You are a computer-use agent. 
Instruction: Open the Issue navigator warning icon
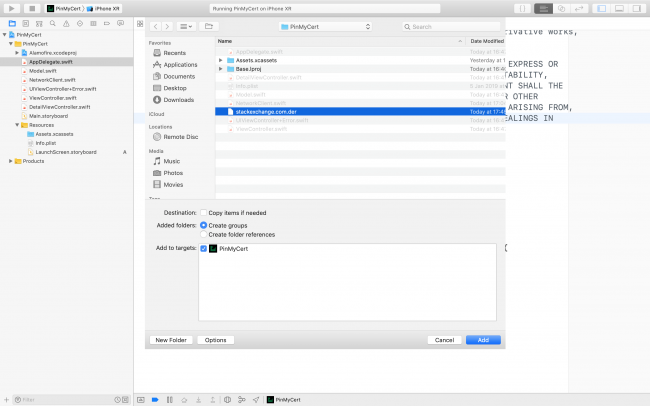(66, 24)
